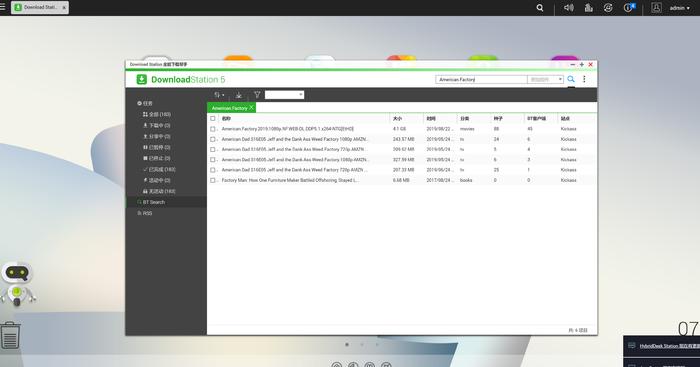
Task: Click the American Factory search input field
Action: click(481, 79)
